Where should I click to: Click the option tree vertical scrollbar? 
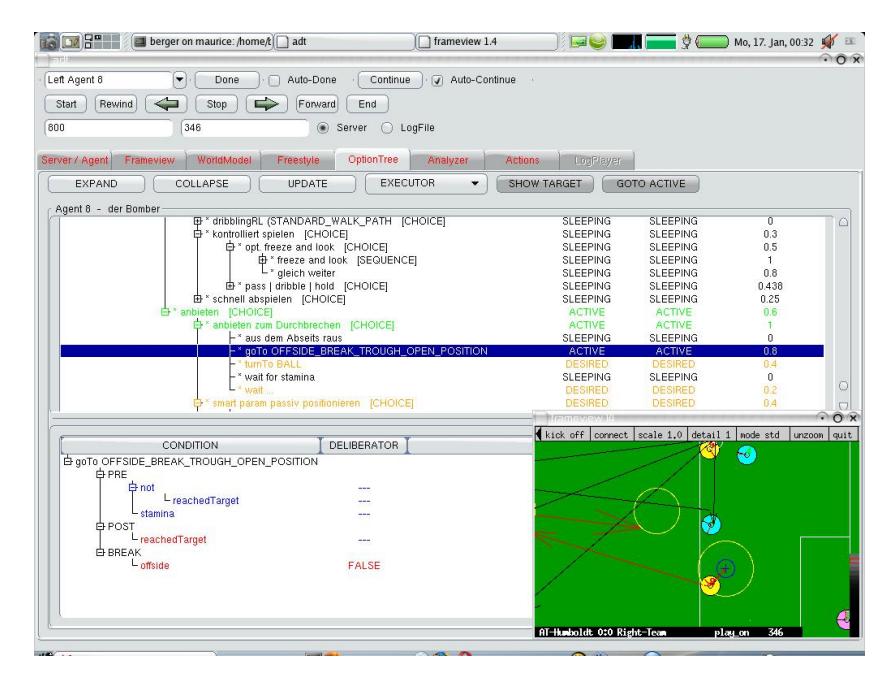click(x=843, y=313)
